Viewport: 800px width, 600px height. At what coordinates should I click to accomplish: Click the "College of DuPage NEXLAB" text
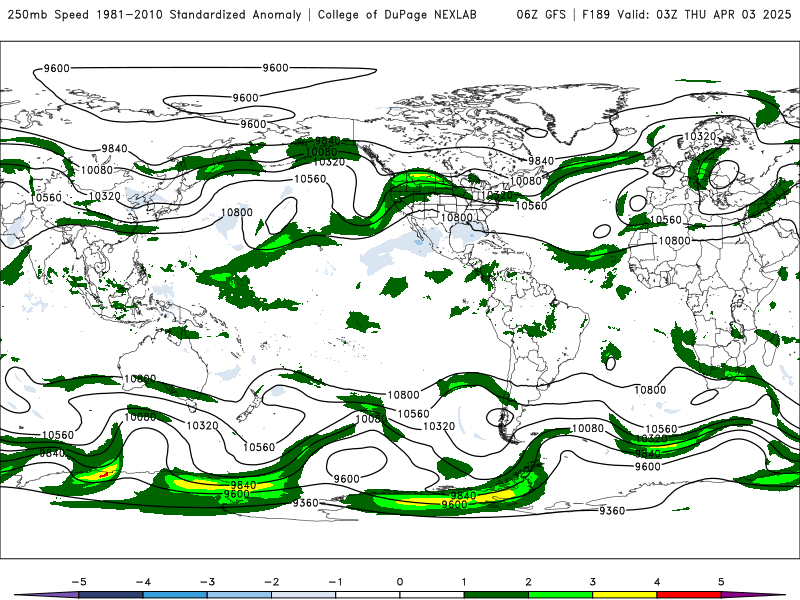[x=397, y=14]
